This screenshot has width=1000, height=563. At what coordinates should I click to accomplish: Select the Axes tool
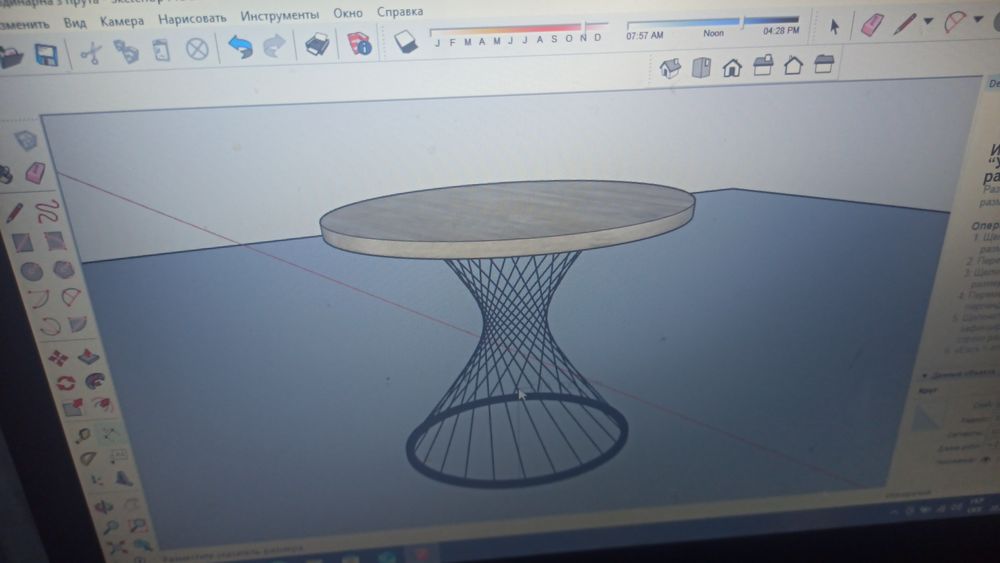tap(96, 480)
